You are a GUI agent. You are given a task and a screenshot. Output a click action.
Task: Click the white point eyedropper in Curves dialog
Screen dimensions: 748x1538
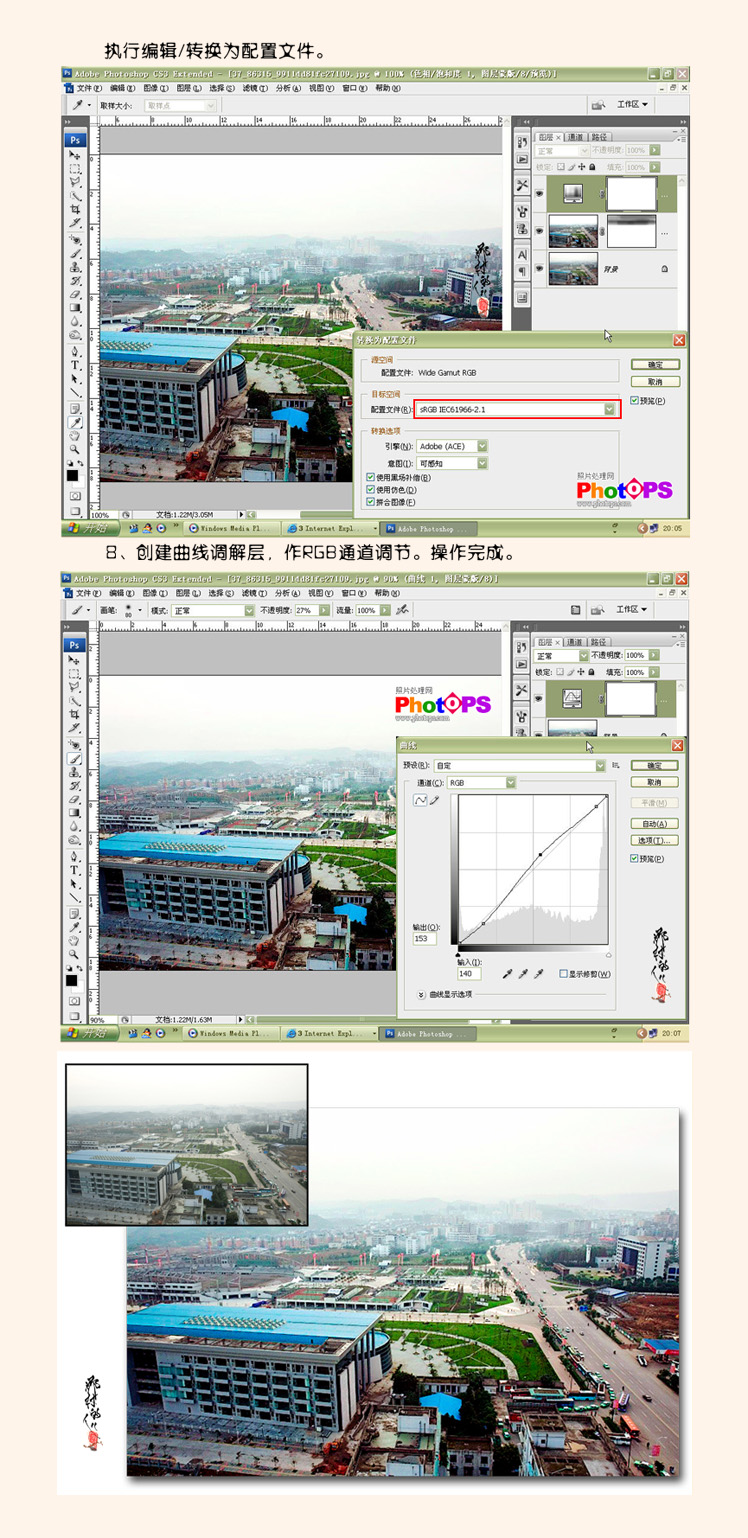(538, 974)
